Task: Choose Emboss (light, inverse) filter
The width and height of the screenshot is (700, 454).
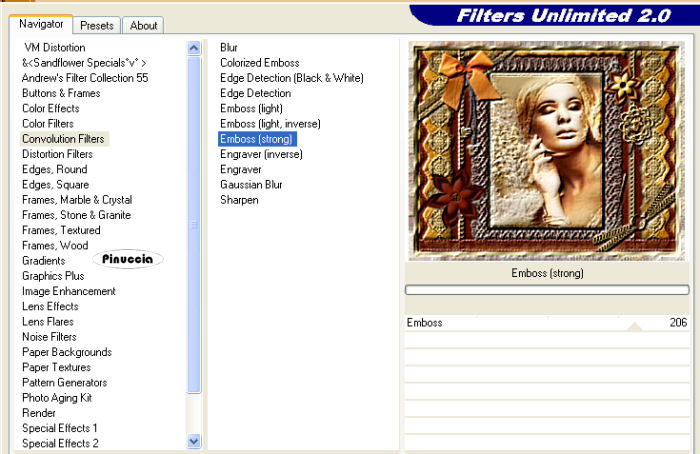Action: tap(270, 123)
